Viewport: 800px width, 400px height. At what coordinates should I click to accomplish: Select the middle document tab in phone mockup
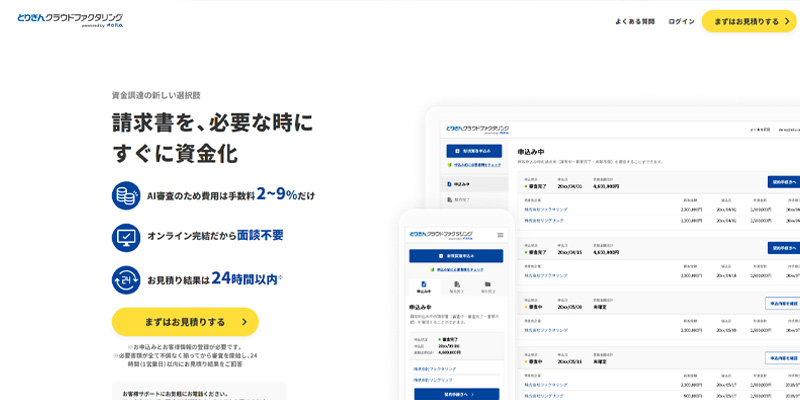pyautogui.click(x=456, y=287)
